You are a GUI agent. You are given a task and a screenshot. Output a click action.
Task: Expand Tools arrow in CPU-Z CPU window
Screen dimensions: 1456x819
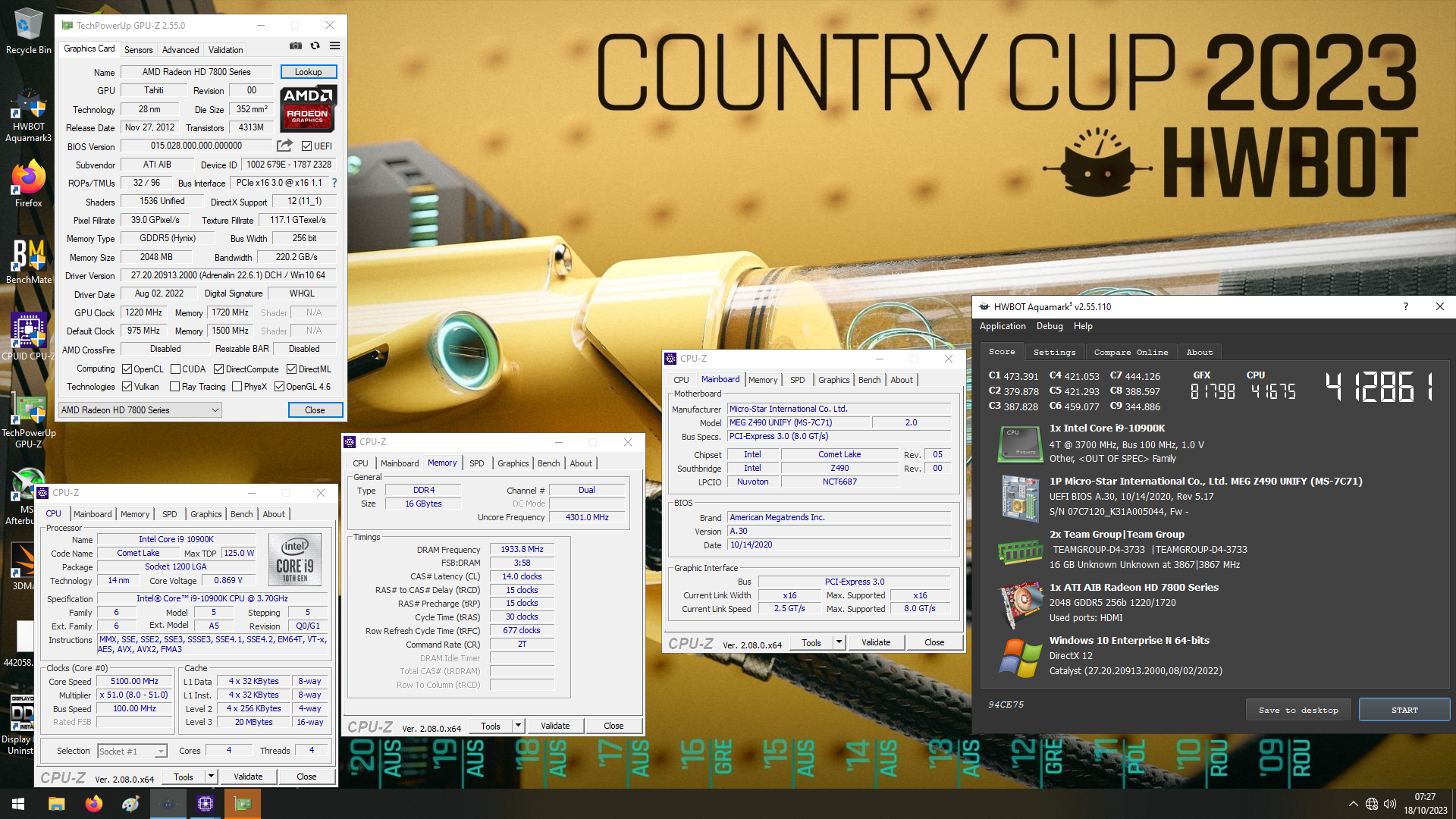pyautogui.click(x=211, y=777)
